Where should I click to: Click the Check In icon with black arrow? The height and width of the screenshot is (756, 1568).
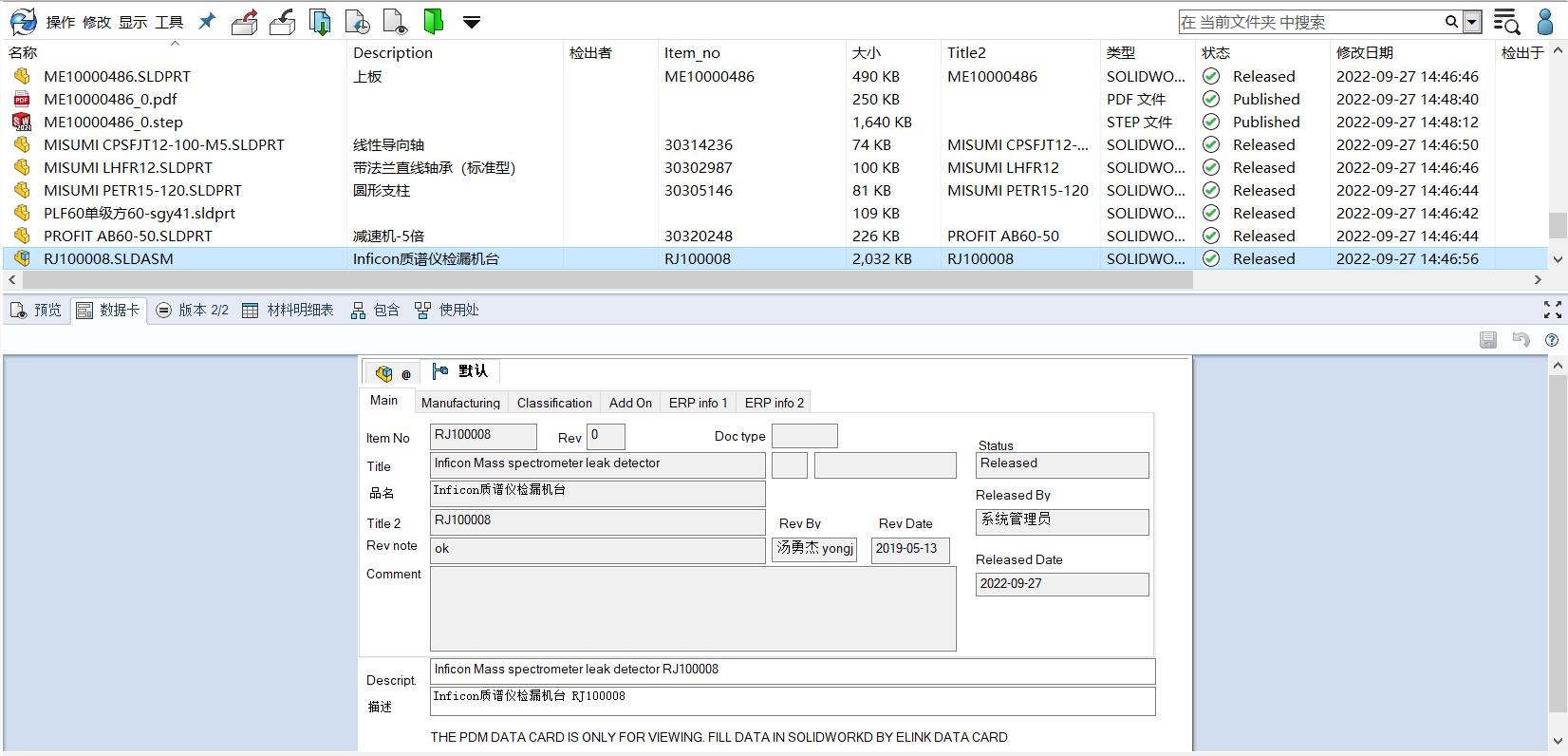[283, 22]
